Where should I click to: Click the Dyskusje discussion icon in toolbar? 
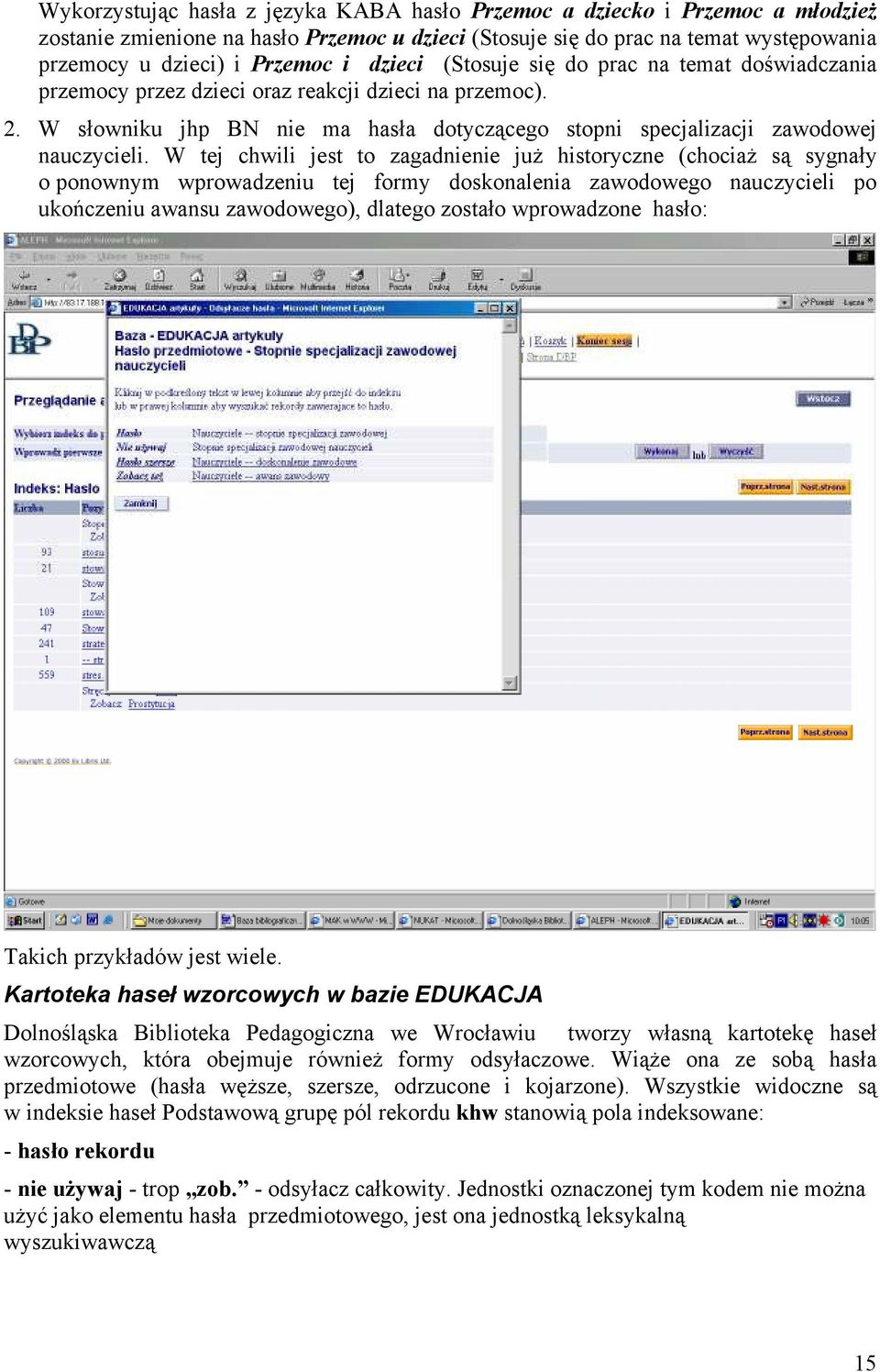click(525, 279)
